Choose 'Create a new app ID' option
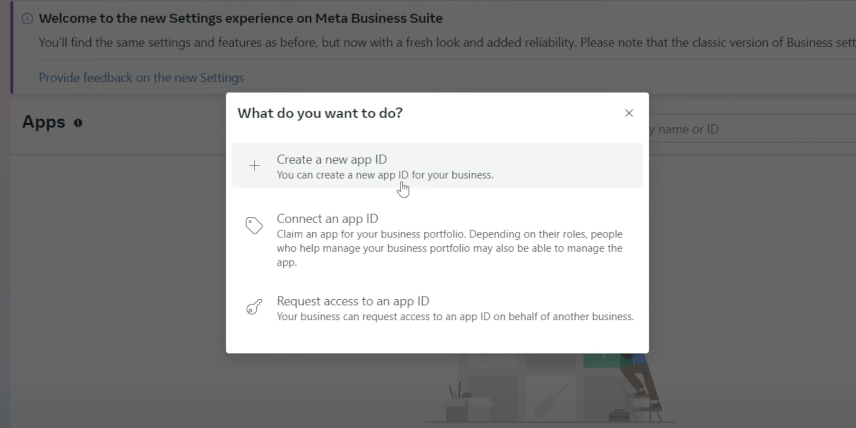Screen dimensions: 856x428 [x=437, y=165]
